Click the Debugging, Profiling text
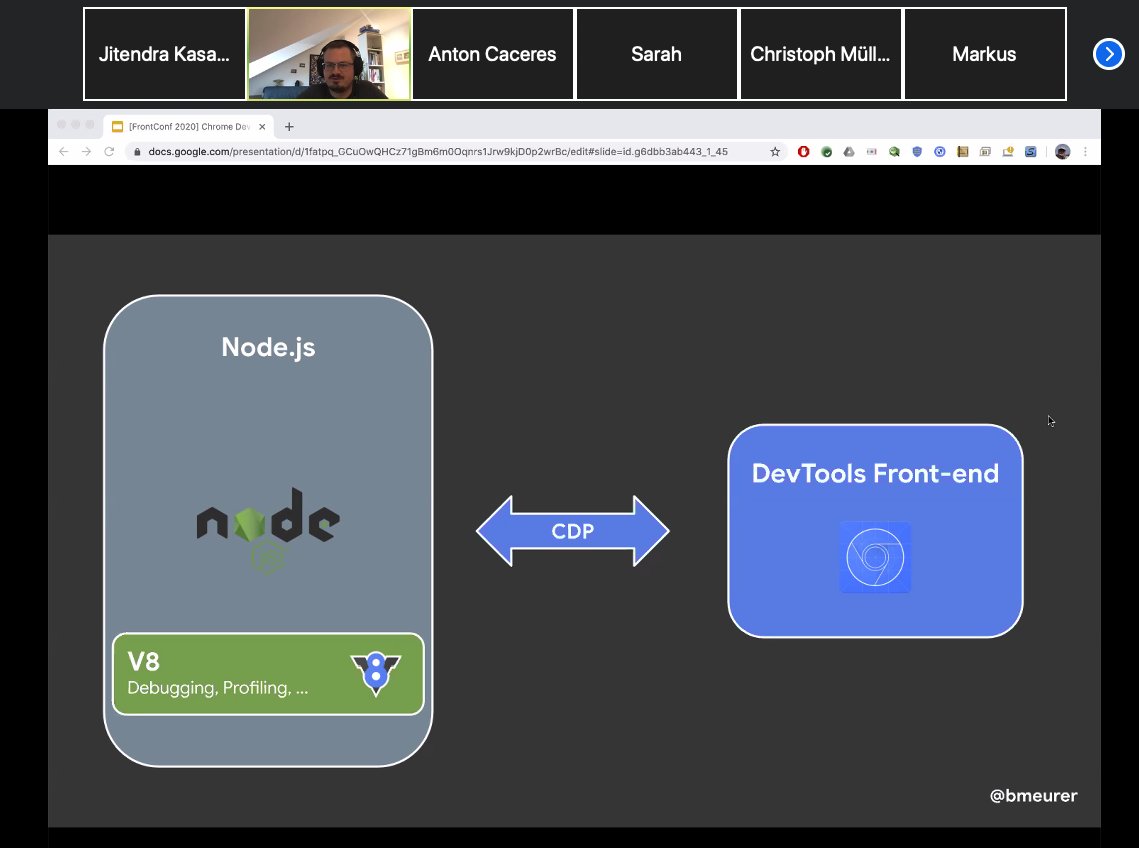This screenshot has height=848, width=1139. pos(217,688)
